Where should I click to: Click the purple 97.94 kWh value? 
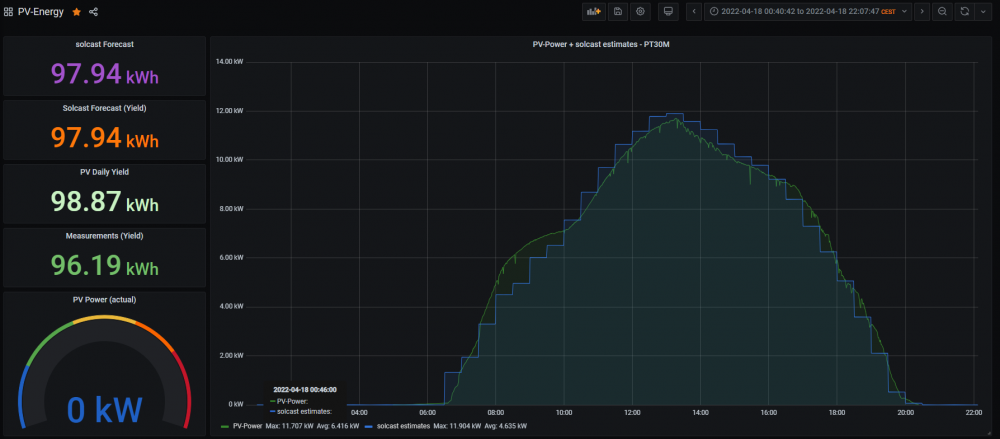click(105, 74)
